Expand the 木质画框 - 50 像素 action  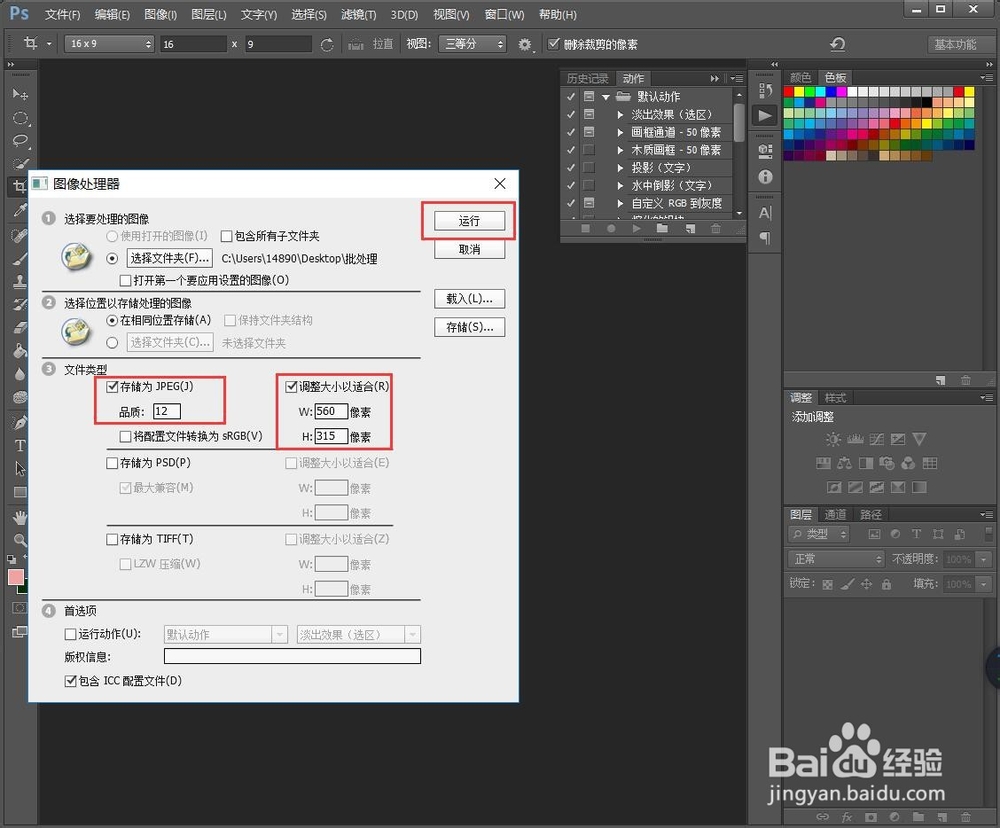tap(620, 150)
